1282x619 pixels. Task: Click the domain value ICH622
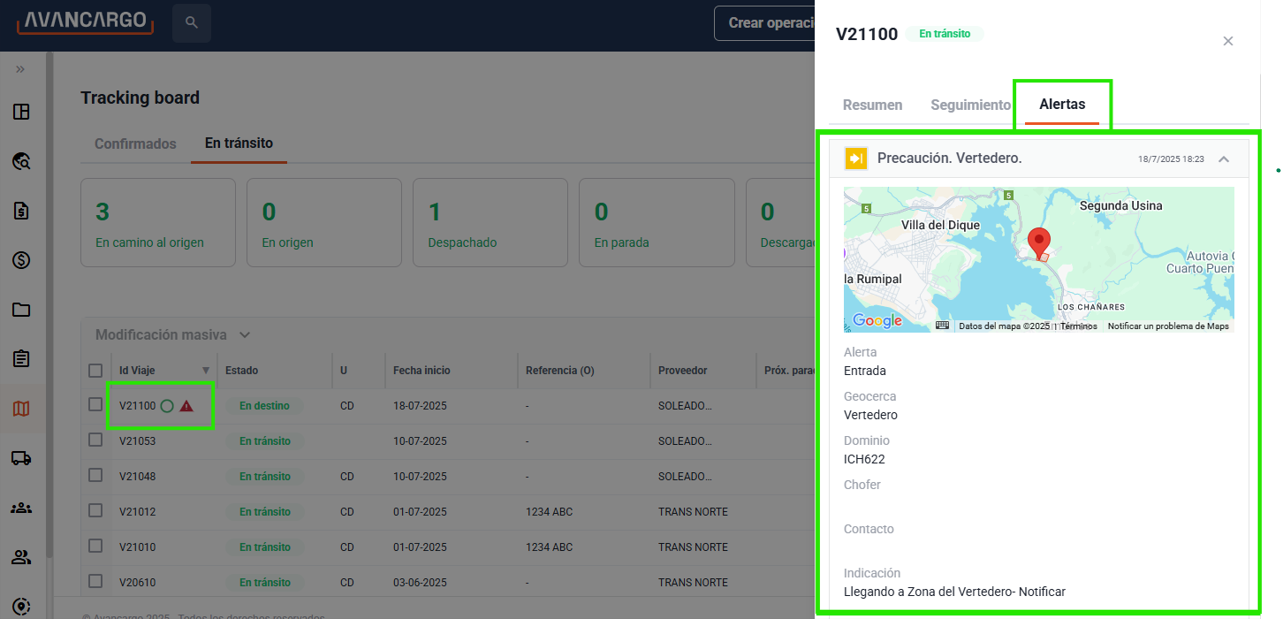(x=864, y=460)
